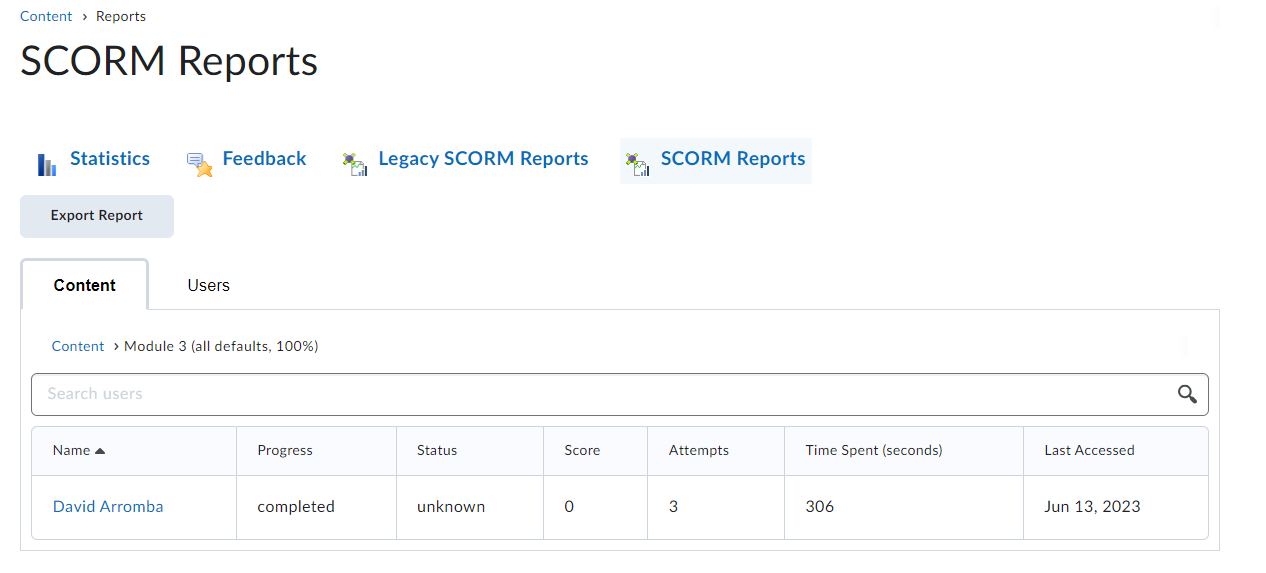Go to Content in the panel breadcrumb

[78, 346]
